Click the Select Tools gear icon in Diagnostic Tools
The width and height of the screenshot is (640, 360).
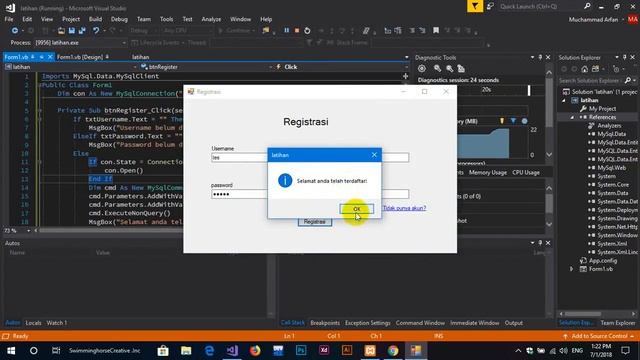422,69
